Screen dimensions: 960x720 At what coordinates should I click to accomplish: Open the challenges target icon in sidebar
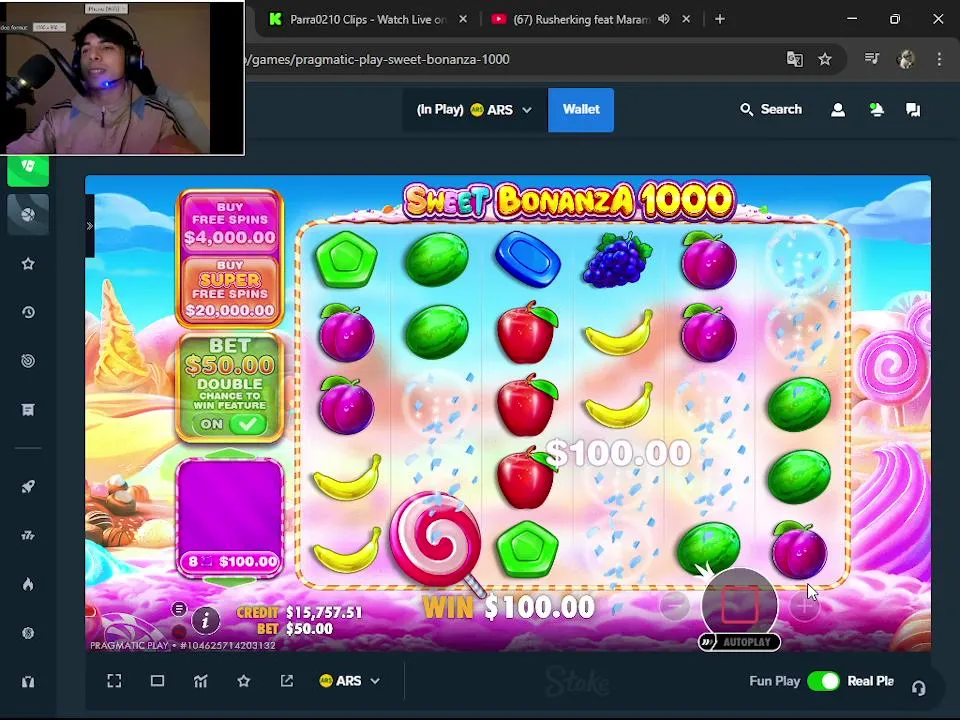pyautogui.click(x=28, y=361)
